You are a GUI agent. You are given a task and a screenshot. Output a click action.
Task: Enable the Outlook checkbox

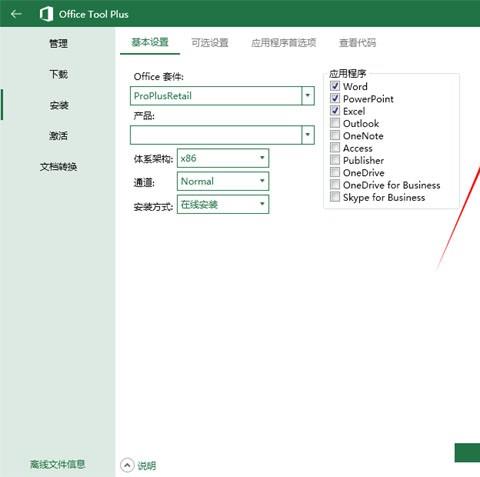(335, 123)
